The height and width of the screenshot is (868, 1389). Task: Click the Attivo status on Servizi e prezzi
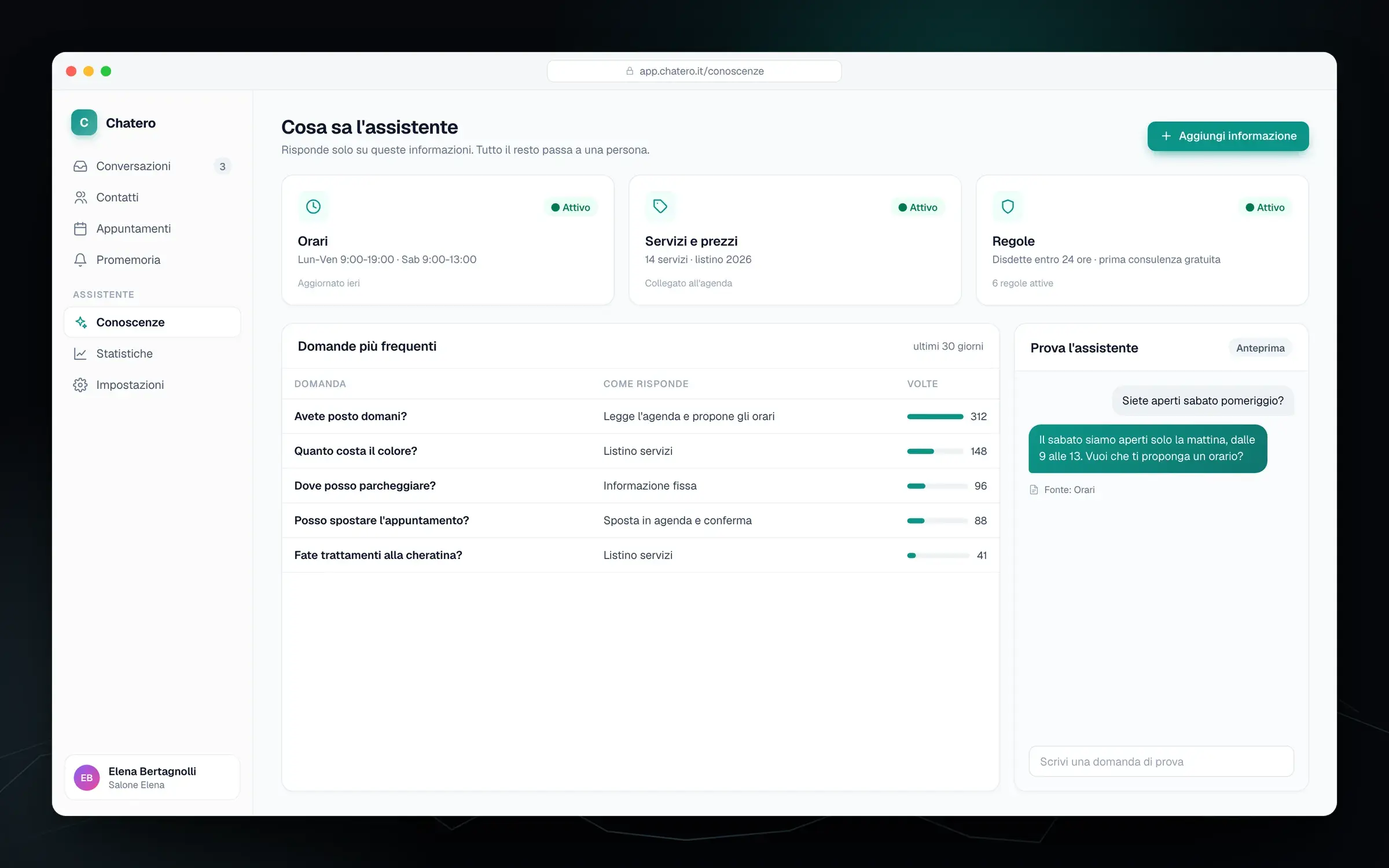(918, 207)
